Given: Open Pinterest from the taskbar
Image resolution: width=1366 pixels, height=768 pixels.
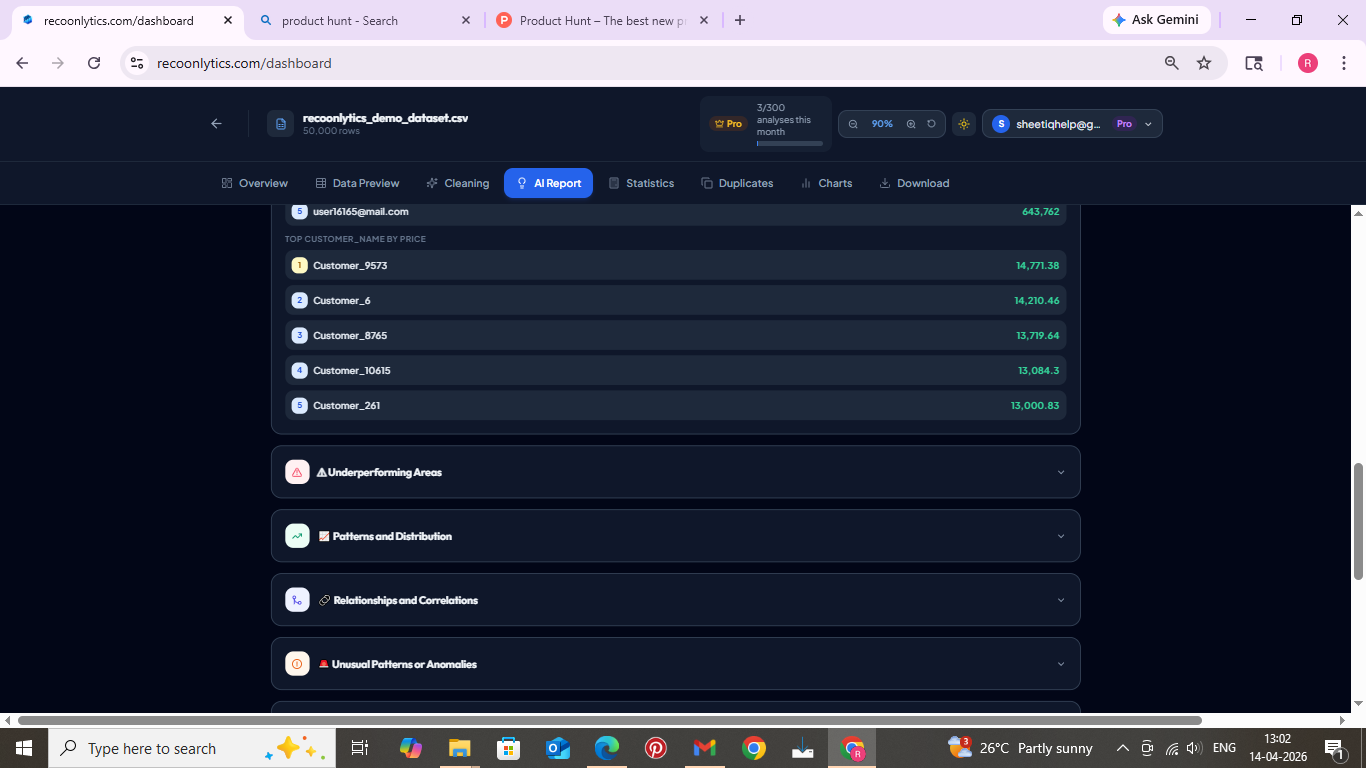Looking at the screenshot, I should point(656,748).
